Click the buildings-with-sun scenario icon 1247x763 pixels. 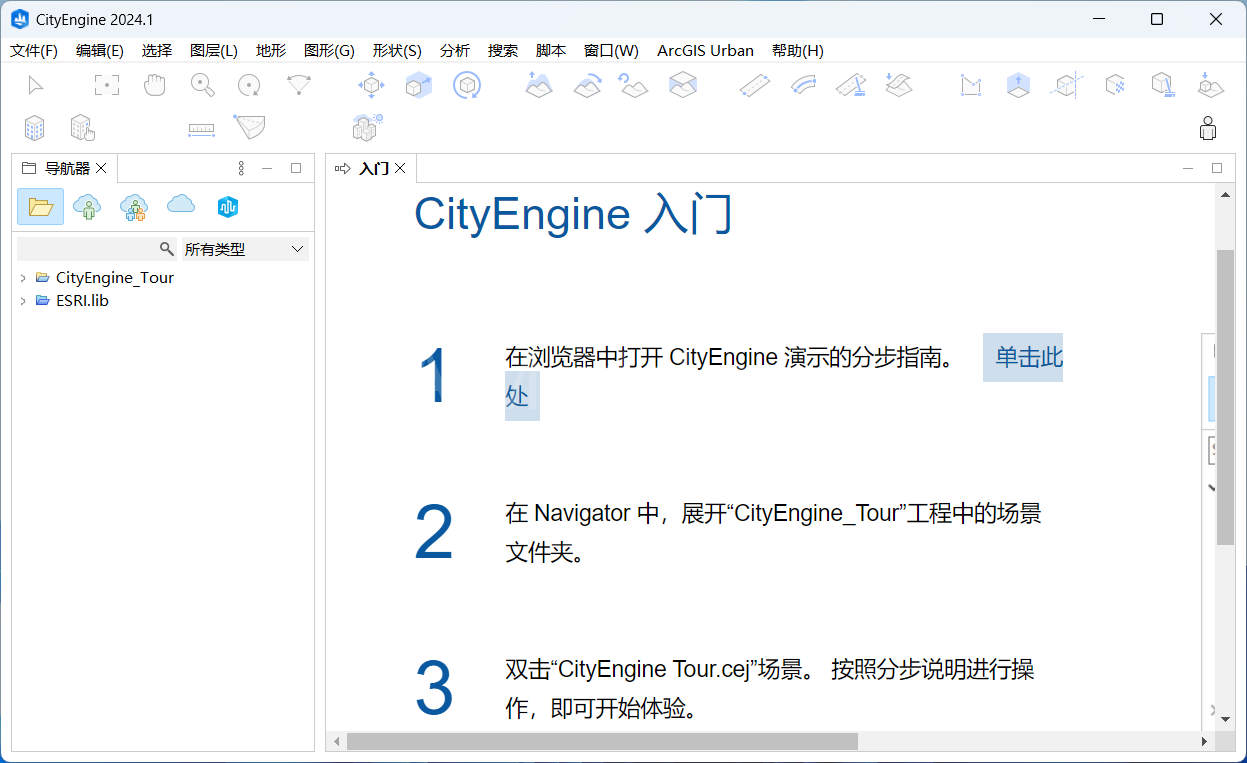pyautogui.click(x=368, y=127)
